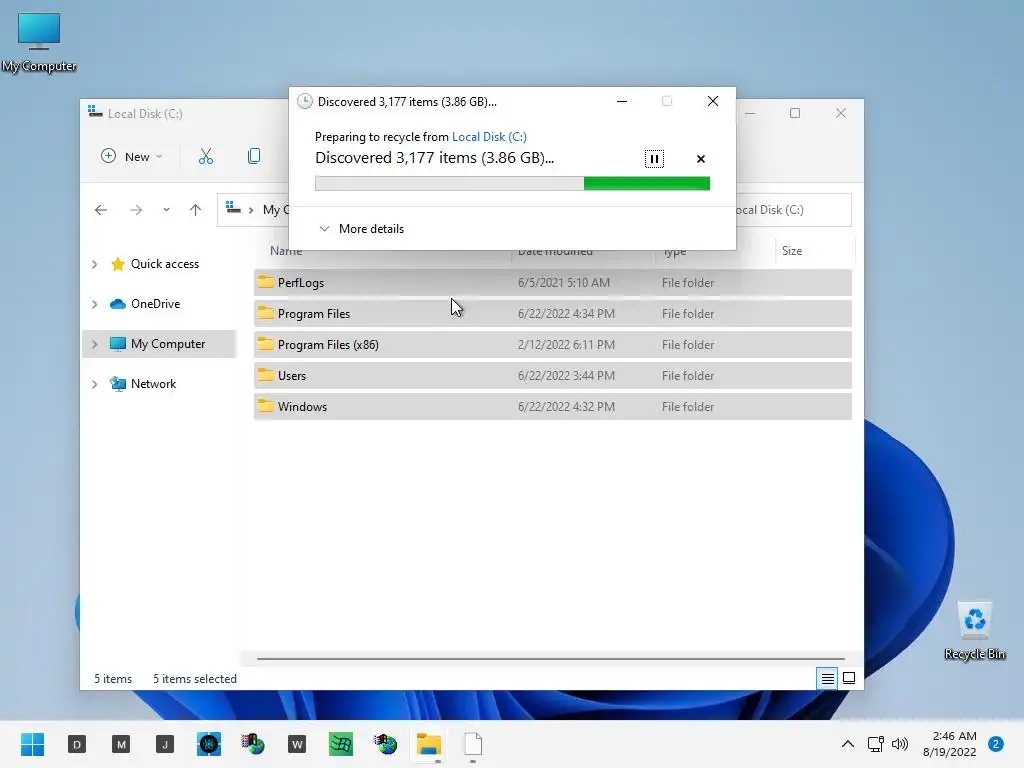Sort by the Size column header

792,251
